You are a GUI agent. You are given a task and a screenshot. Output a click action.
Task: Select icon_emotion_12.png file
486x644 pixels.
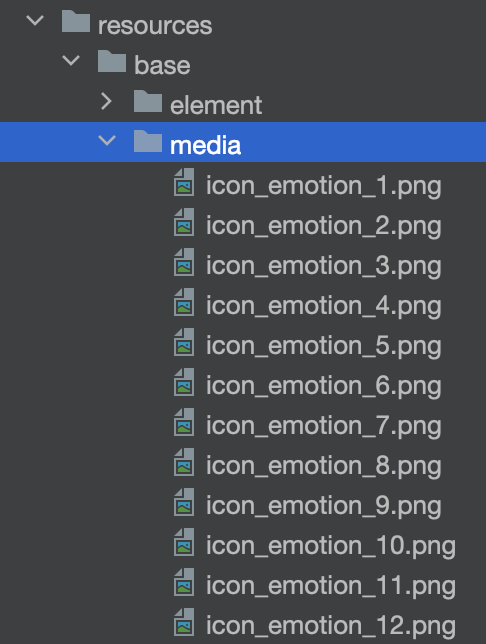(x=331, y=626)
